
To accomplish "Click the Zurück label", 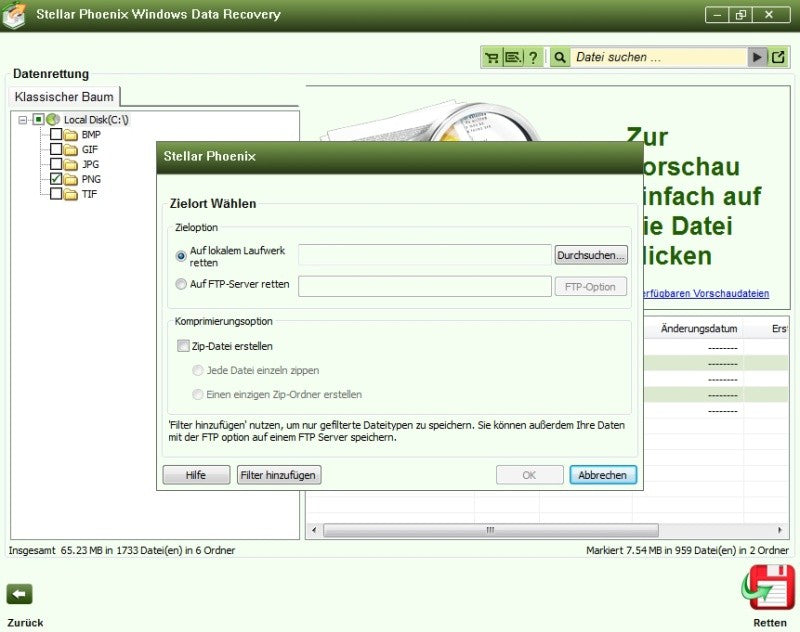I will tap(25, 623).
